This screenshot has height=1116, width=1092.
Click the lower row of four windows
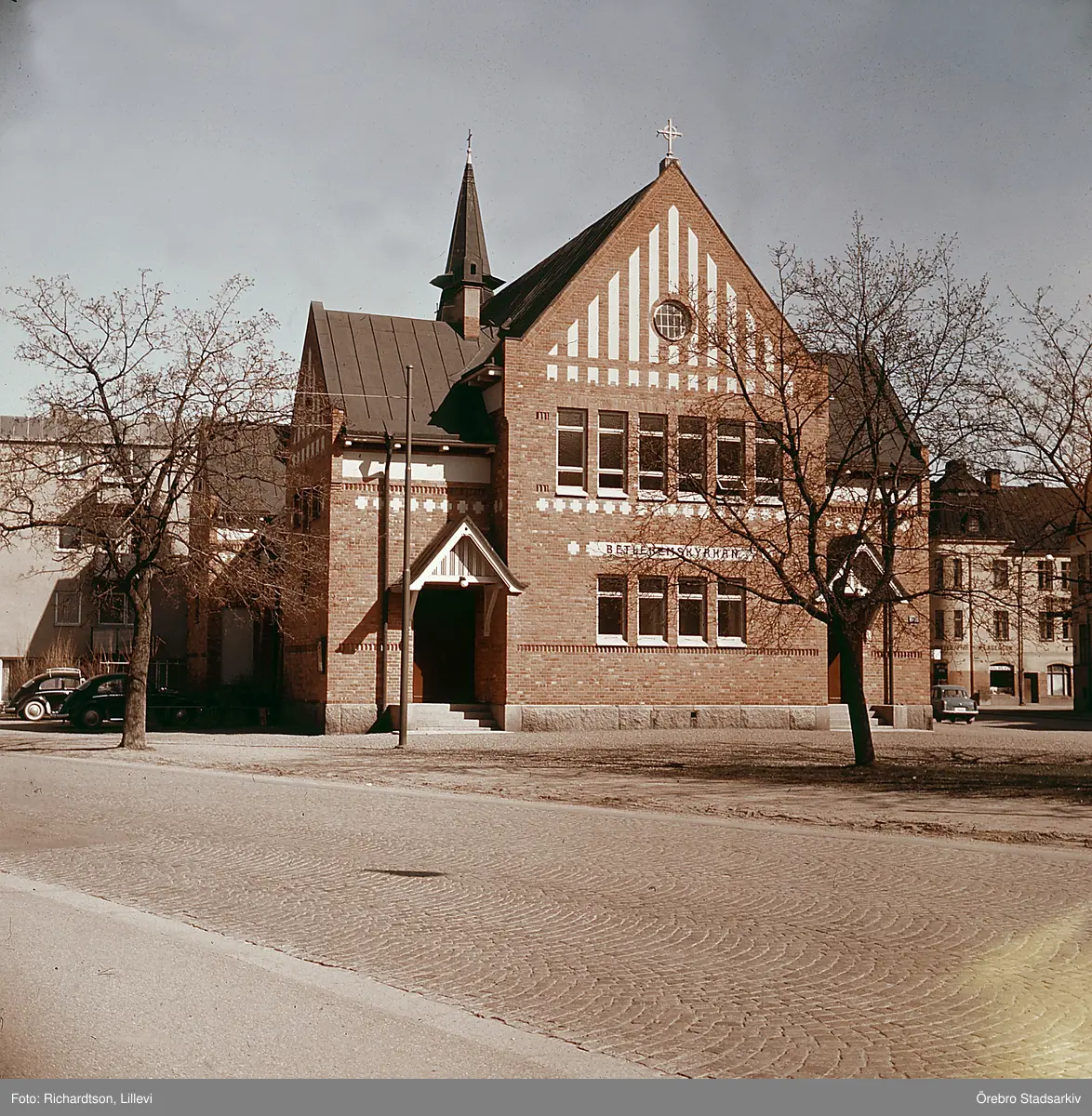click(x=670, y=609)
